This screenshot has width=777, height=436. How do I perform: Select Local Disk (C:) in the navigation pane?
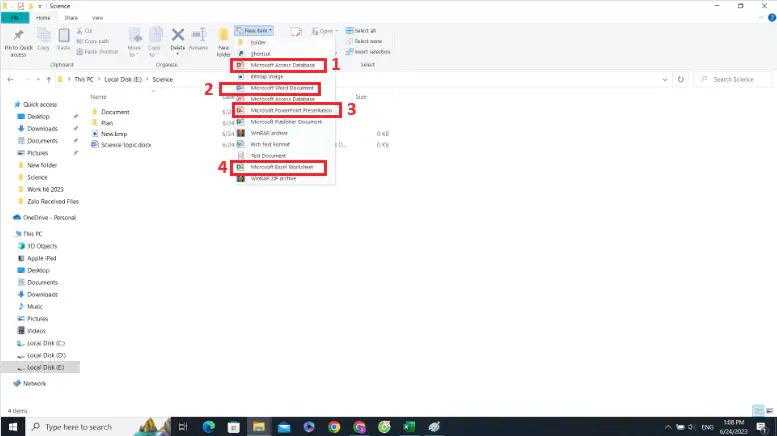[x=46, y=343]
